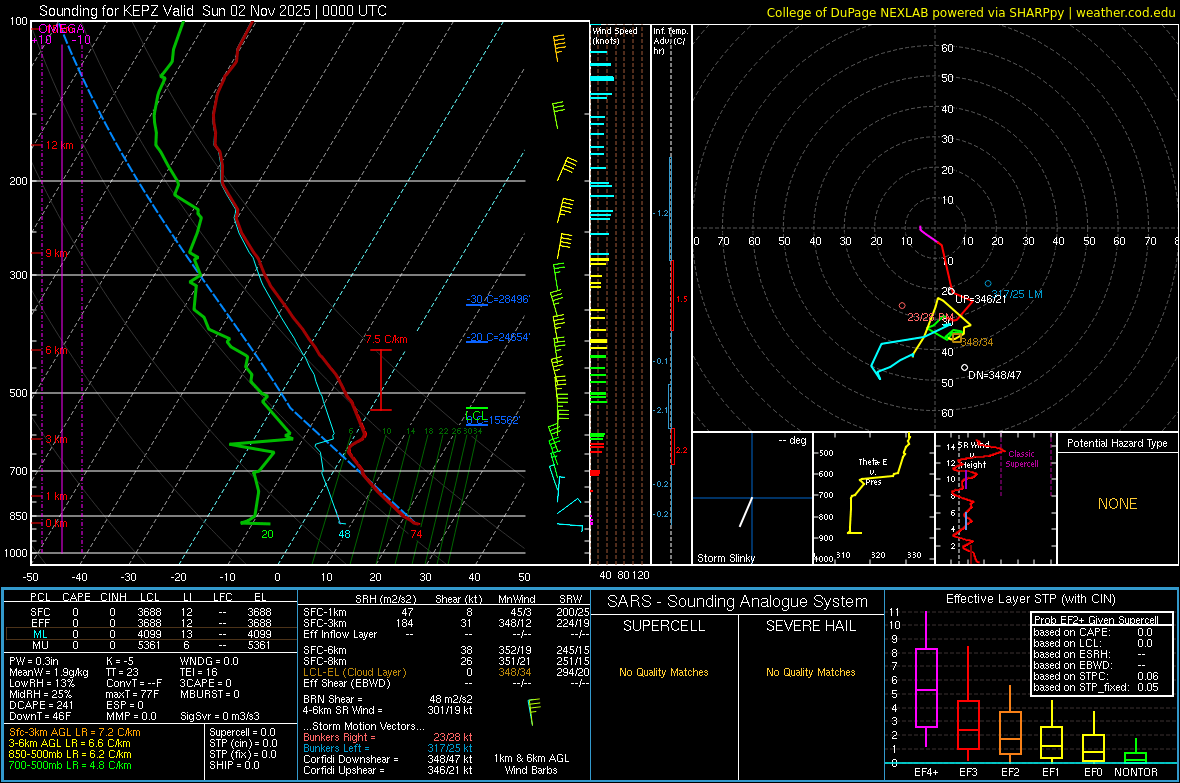
Task: Click the 'SHIP = 0.0' value
Action: (234, 766)
